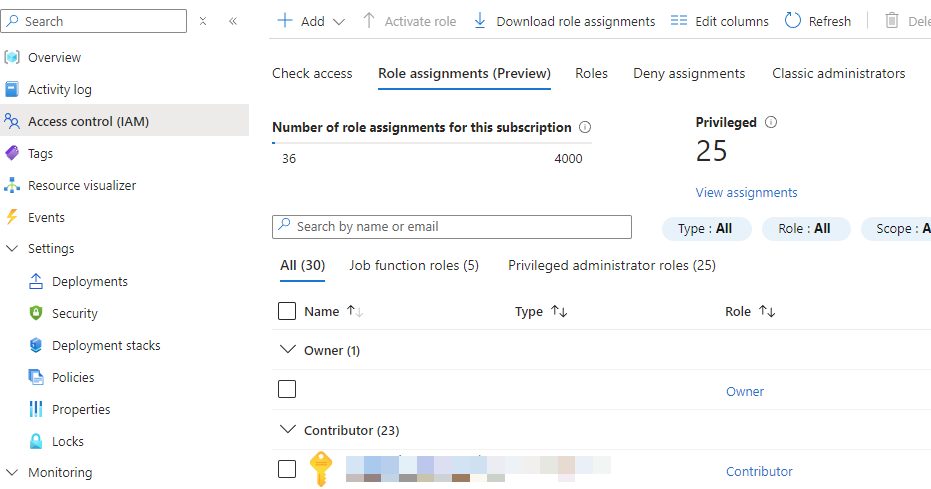The height and width of the screenshot is (489, 931).
Task: Open the Overview icon in sidebar
Action: coord(12,58)
